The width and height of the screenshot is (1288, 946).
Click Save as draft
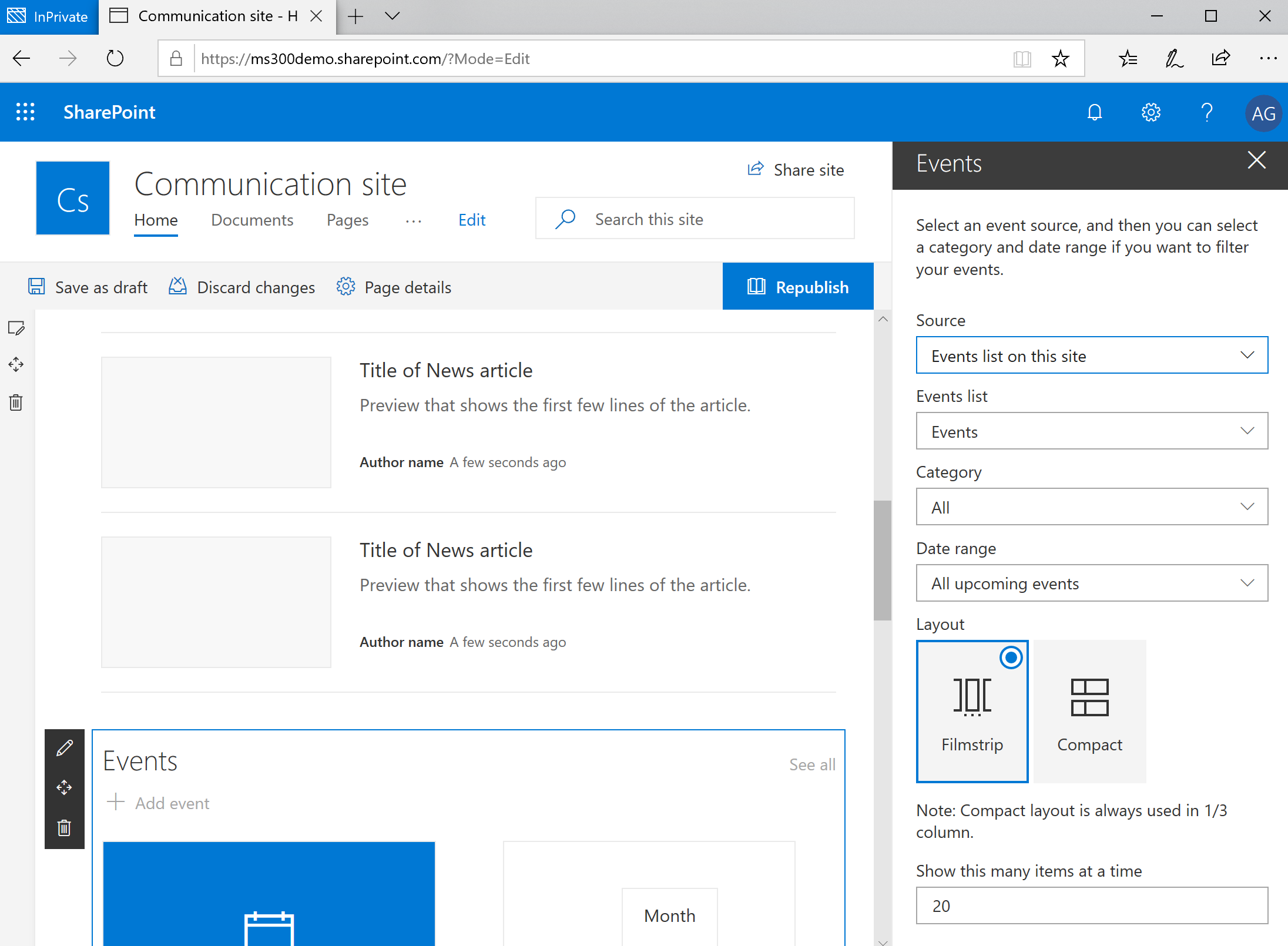[88, 287]
